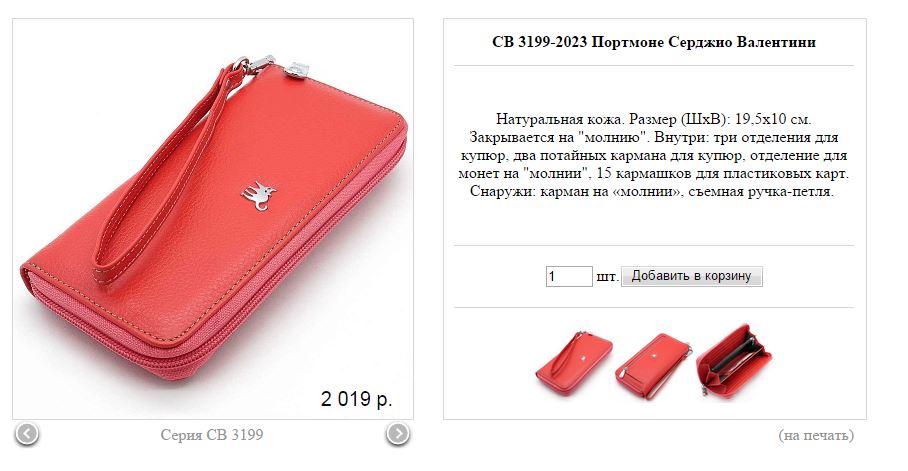Image resolution: width=908 pixels, height=471 pixels.
Task: Click the 2 019 р. price label
Action: (x=356, y=399)
